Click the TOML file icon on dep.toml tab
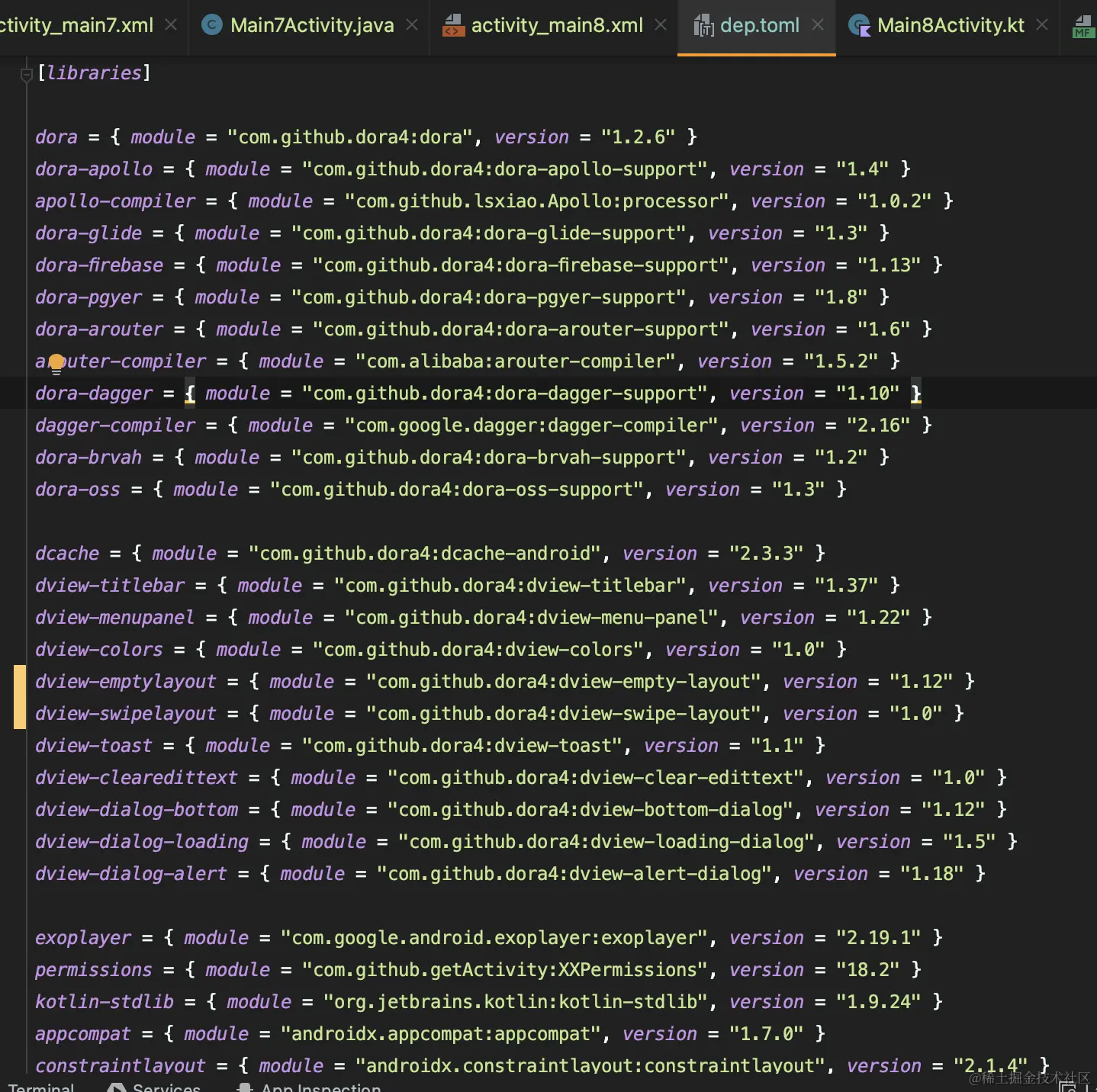1097x1092 pixels. click(703, 26)
